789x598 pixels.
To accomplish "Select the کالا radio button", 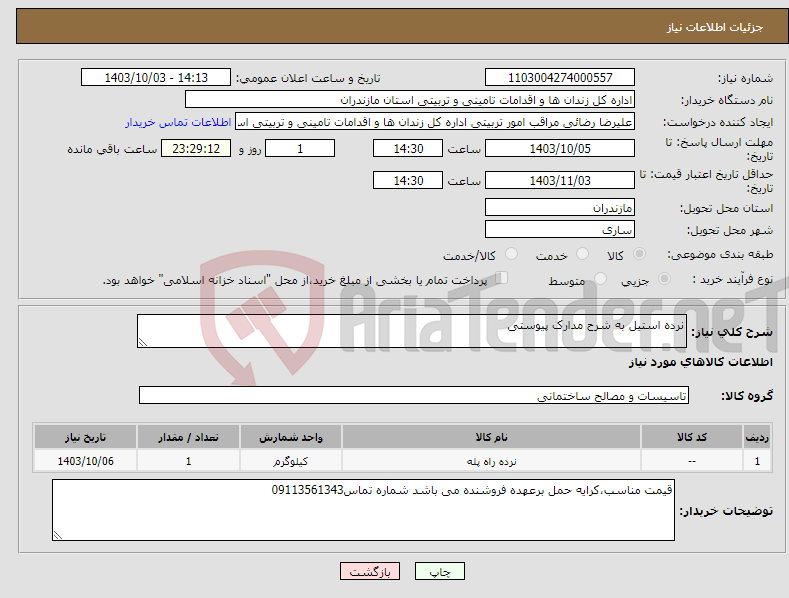I will tap(640, 254).
